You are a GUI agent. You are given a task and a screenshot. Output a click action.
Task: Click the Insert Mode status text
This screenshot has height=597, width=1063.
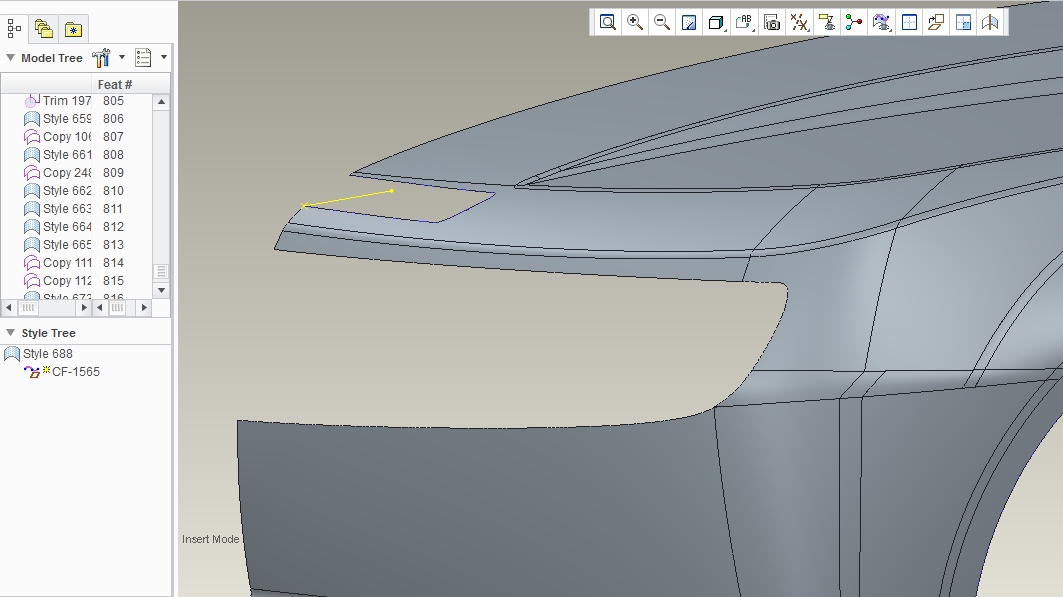coord(210,539)
